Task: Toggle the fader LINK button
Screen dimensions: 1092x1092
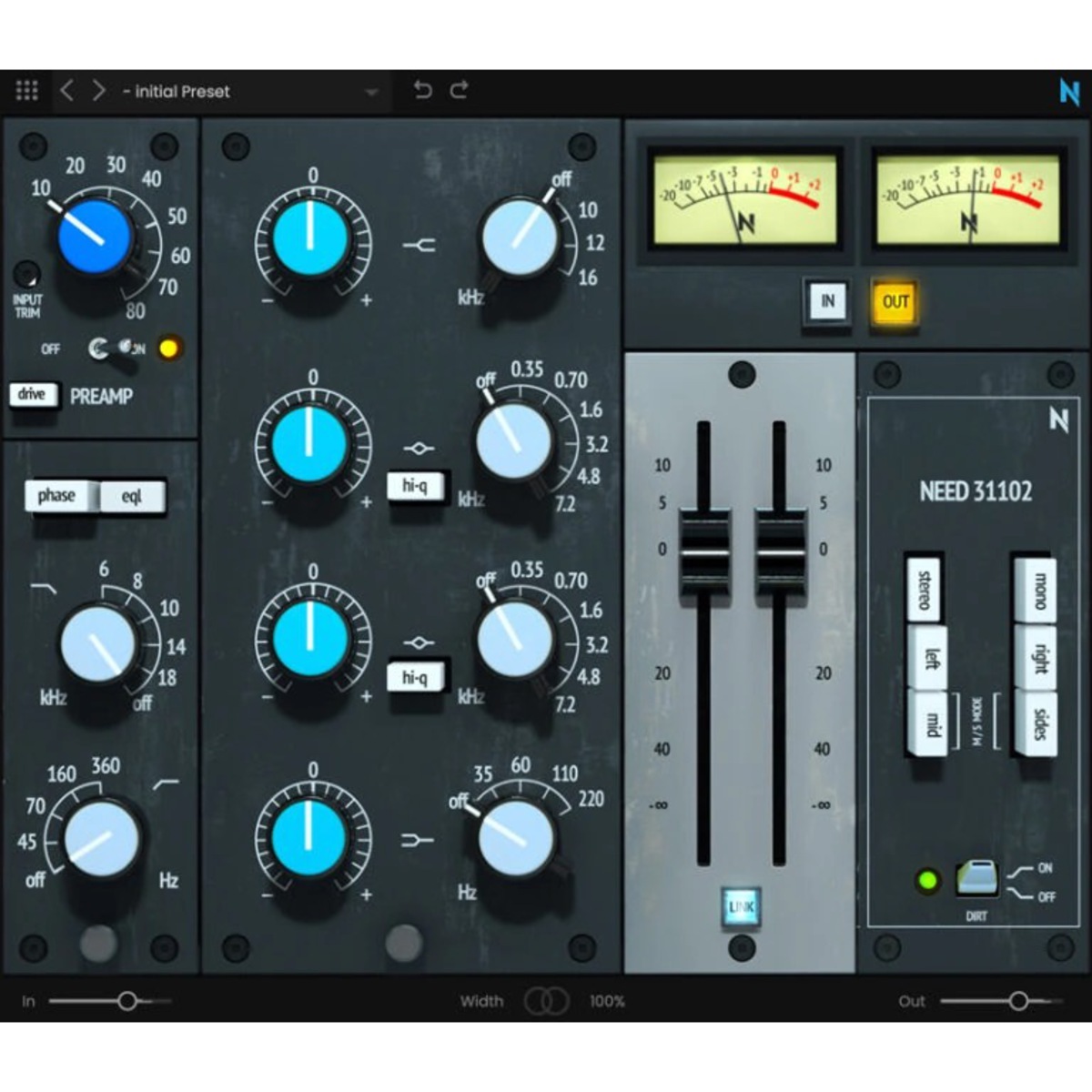Action: [x=741, y=907]
